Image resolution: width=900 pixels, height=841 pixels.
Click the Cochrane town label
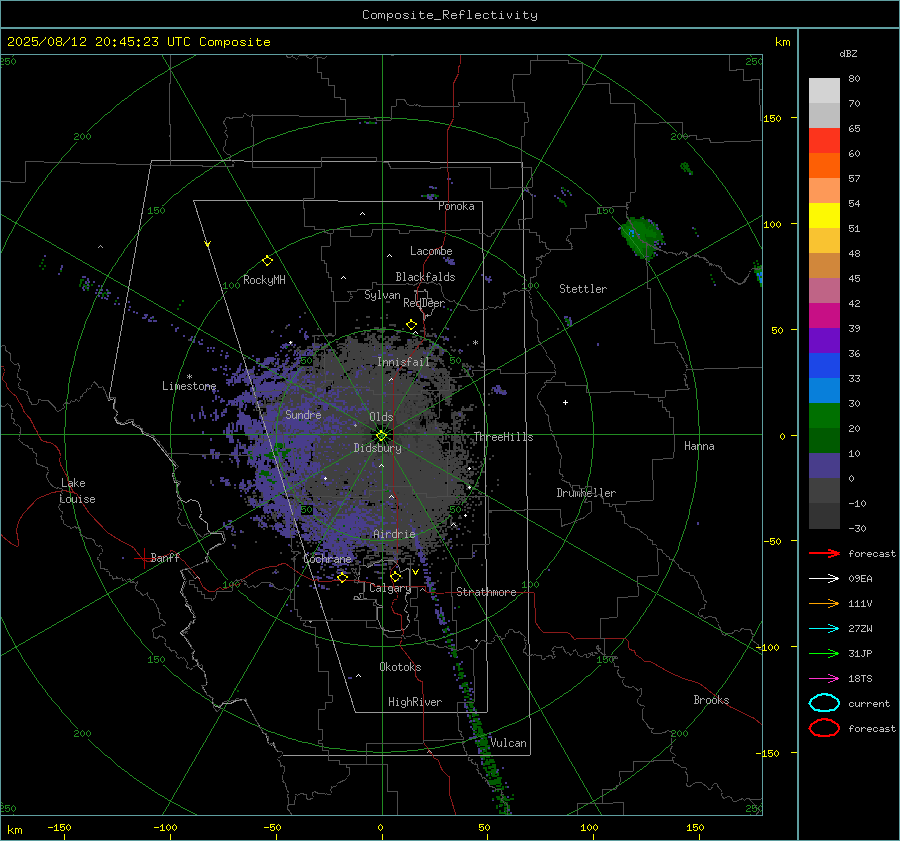click(x=327, y=559)
